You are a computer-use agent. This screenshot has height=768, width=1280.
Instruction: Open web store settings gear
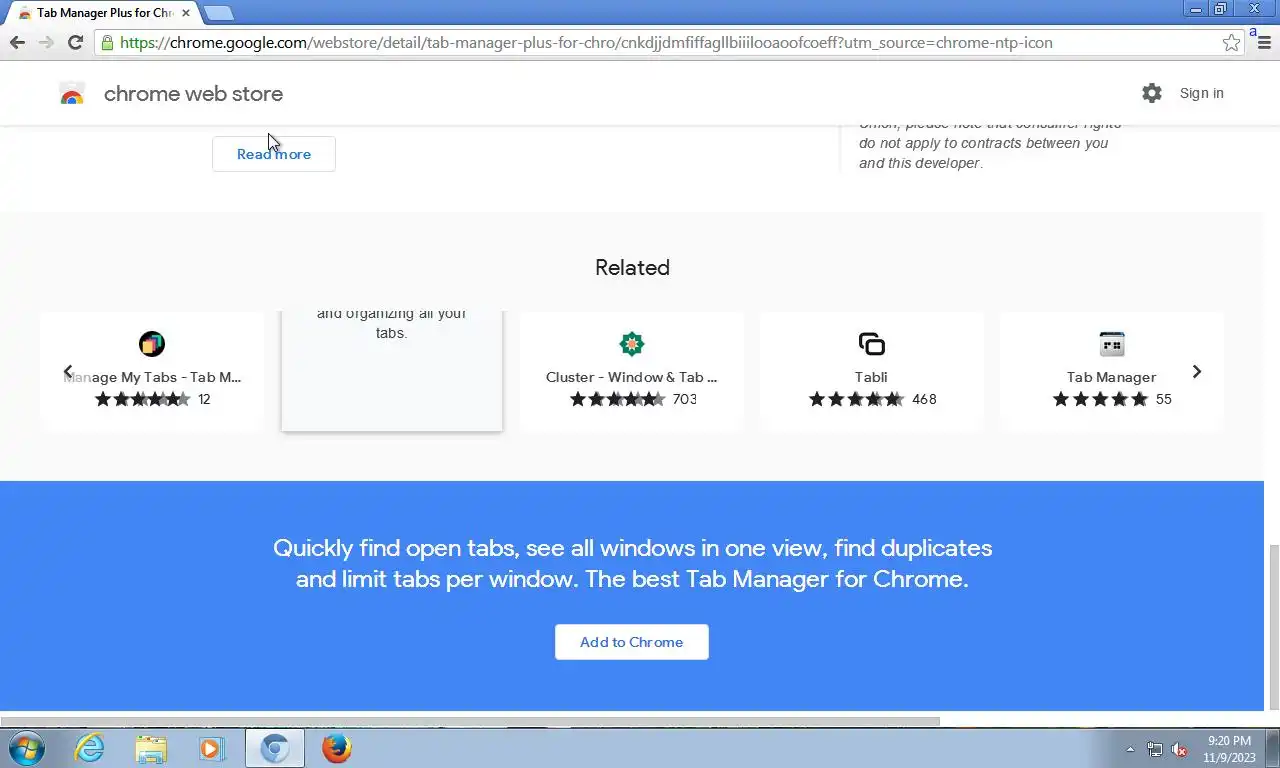pos(1152,93)
